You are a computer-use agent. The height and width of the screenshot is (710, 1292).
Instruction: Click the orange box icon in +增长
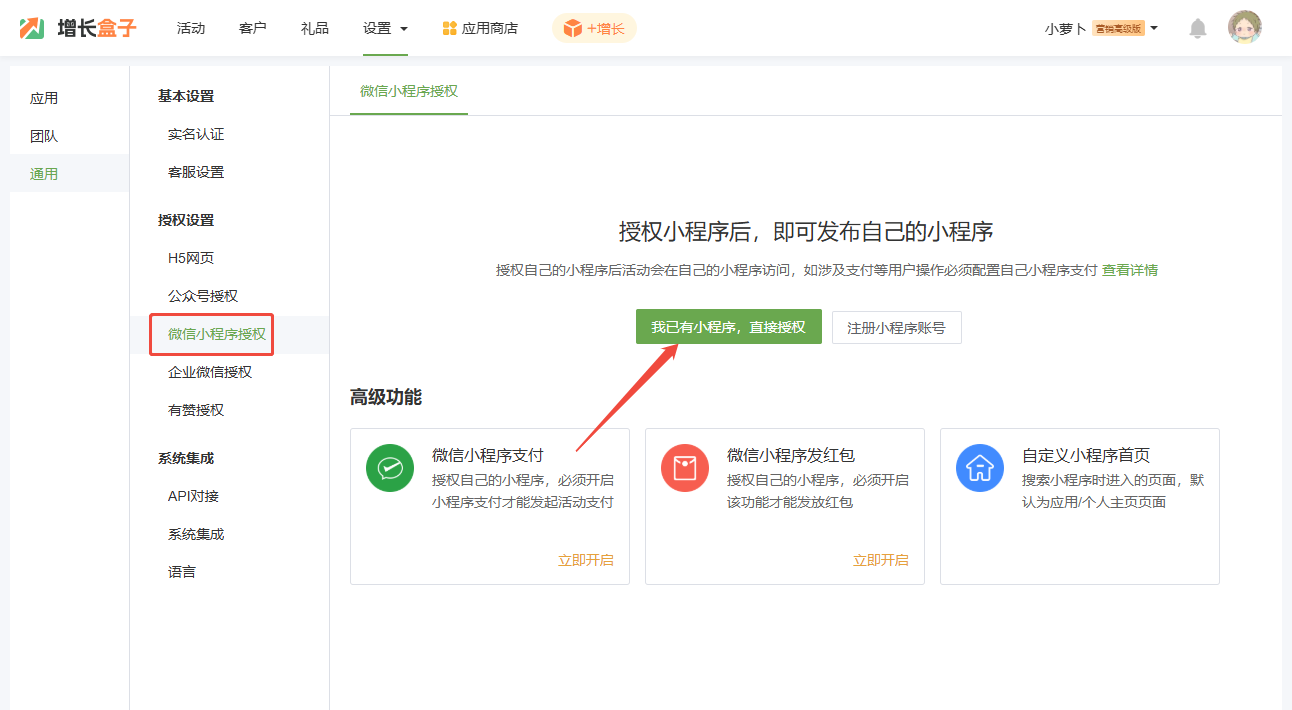coord(572,28)
